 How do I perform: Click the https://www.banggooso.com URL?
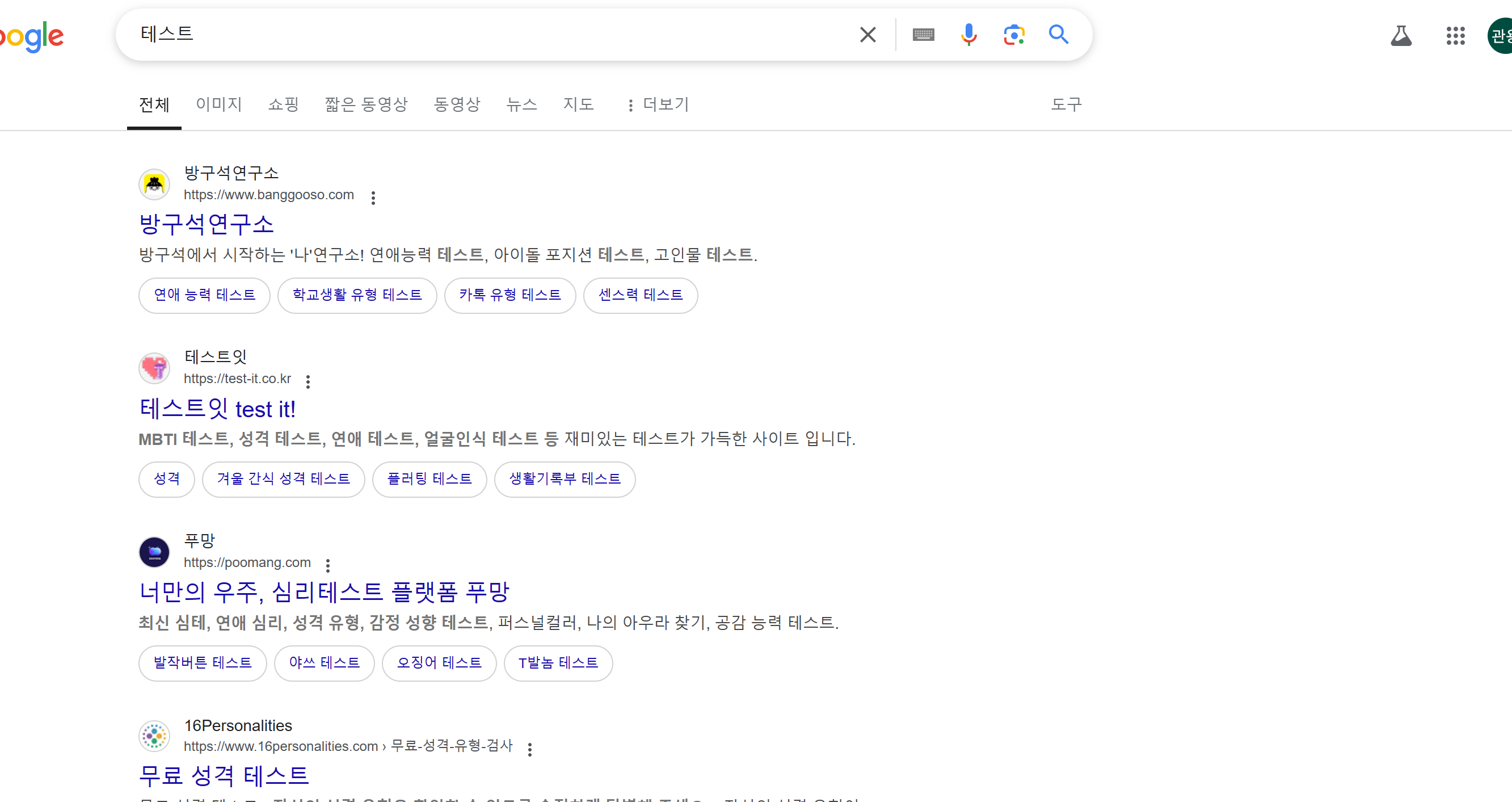[x=269, y=195]
